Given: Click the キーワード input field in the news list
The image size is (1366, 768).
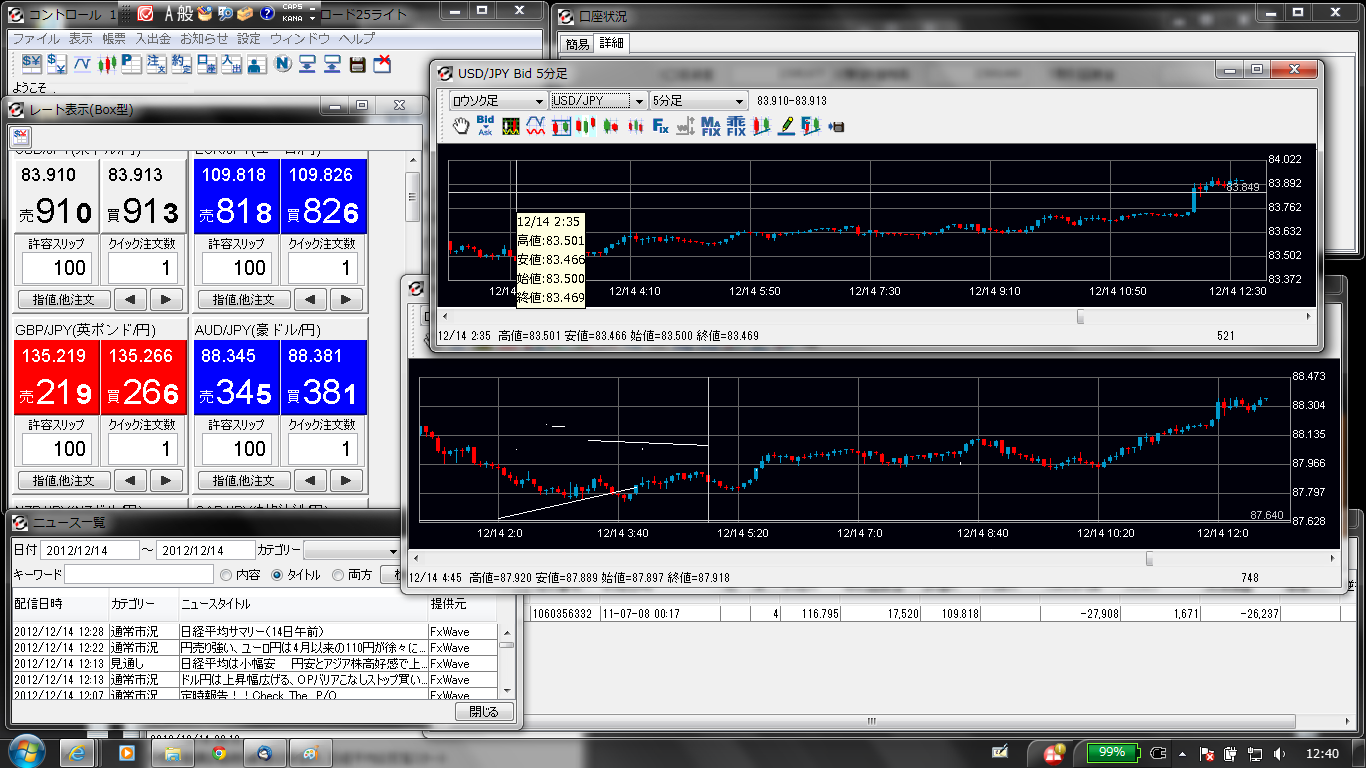Looking at the screenshot, I should (x=139, y=575).
